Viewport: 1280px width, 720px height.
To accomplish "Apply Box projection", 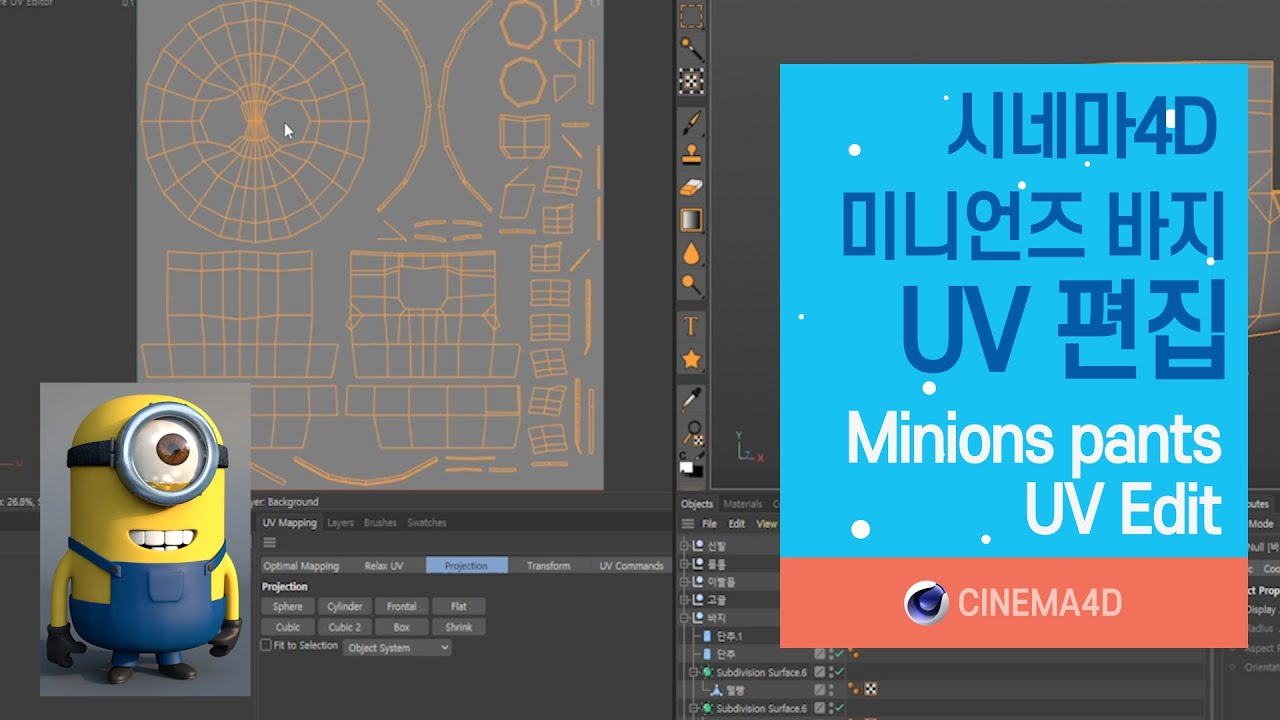I will pyautogui.click(x=402, y=627).
